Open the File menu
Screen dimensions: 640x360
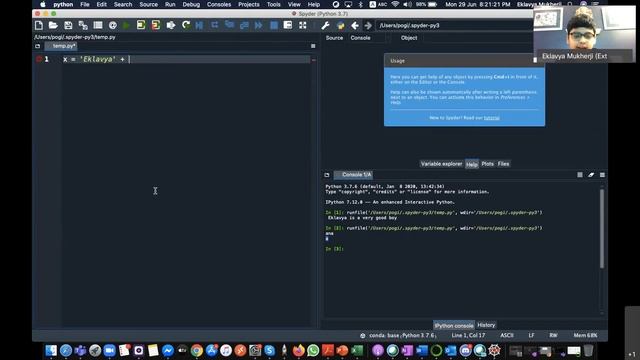85,4
